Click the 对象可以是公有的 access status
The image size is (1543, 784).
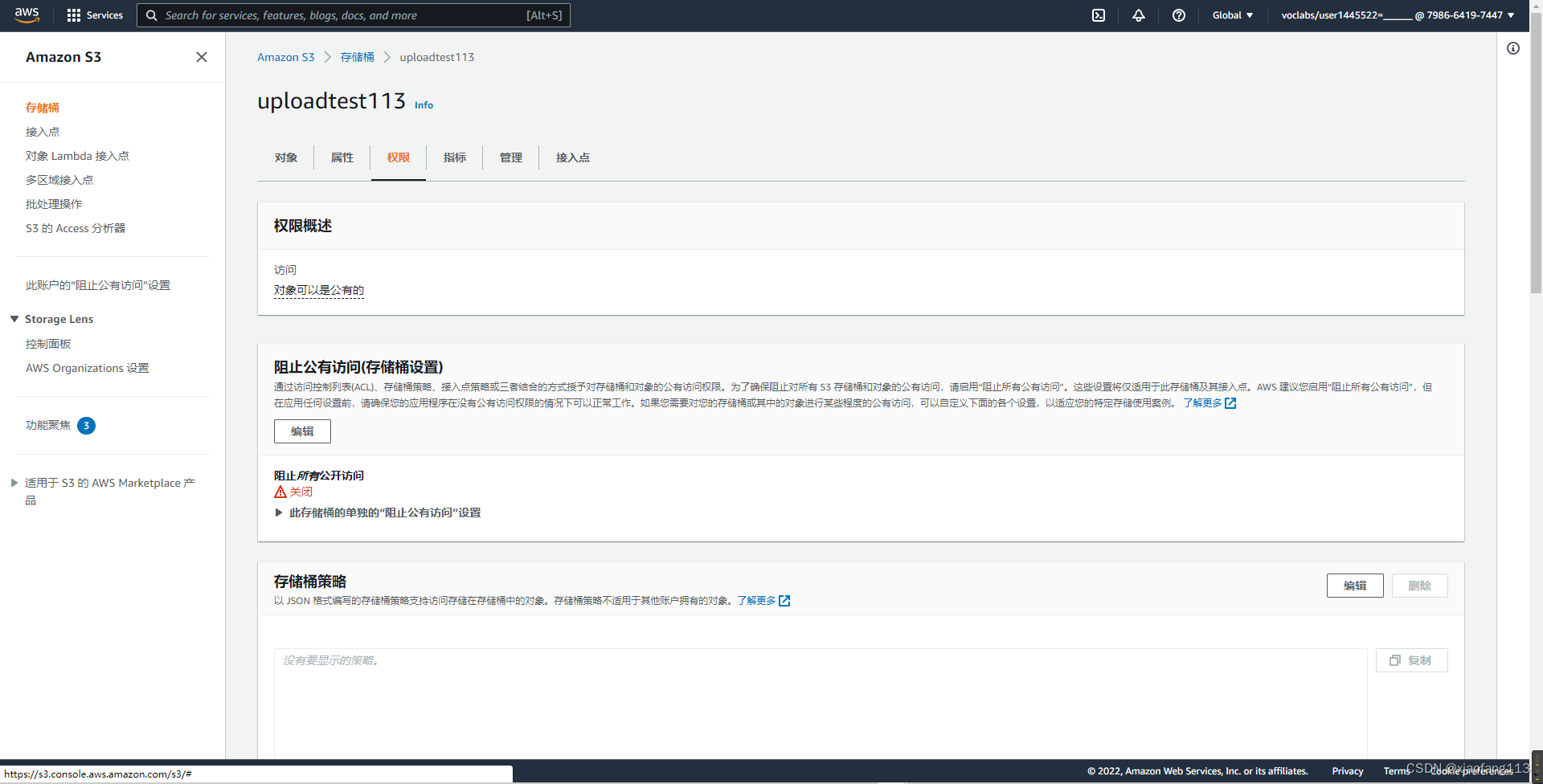click(x=319, y=290)
